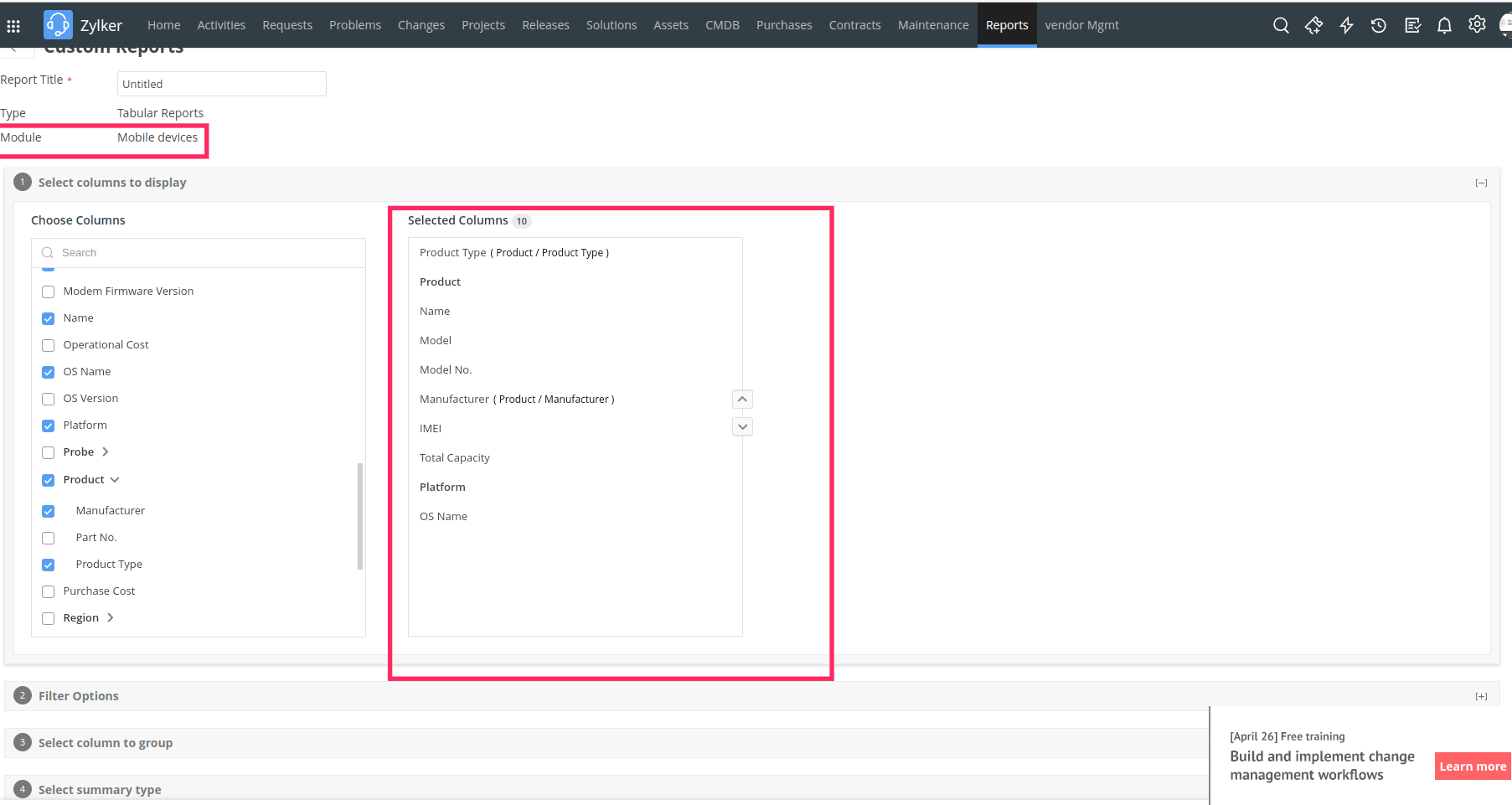Click the search magnifier icon in header

coord(1280,25)
